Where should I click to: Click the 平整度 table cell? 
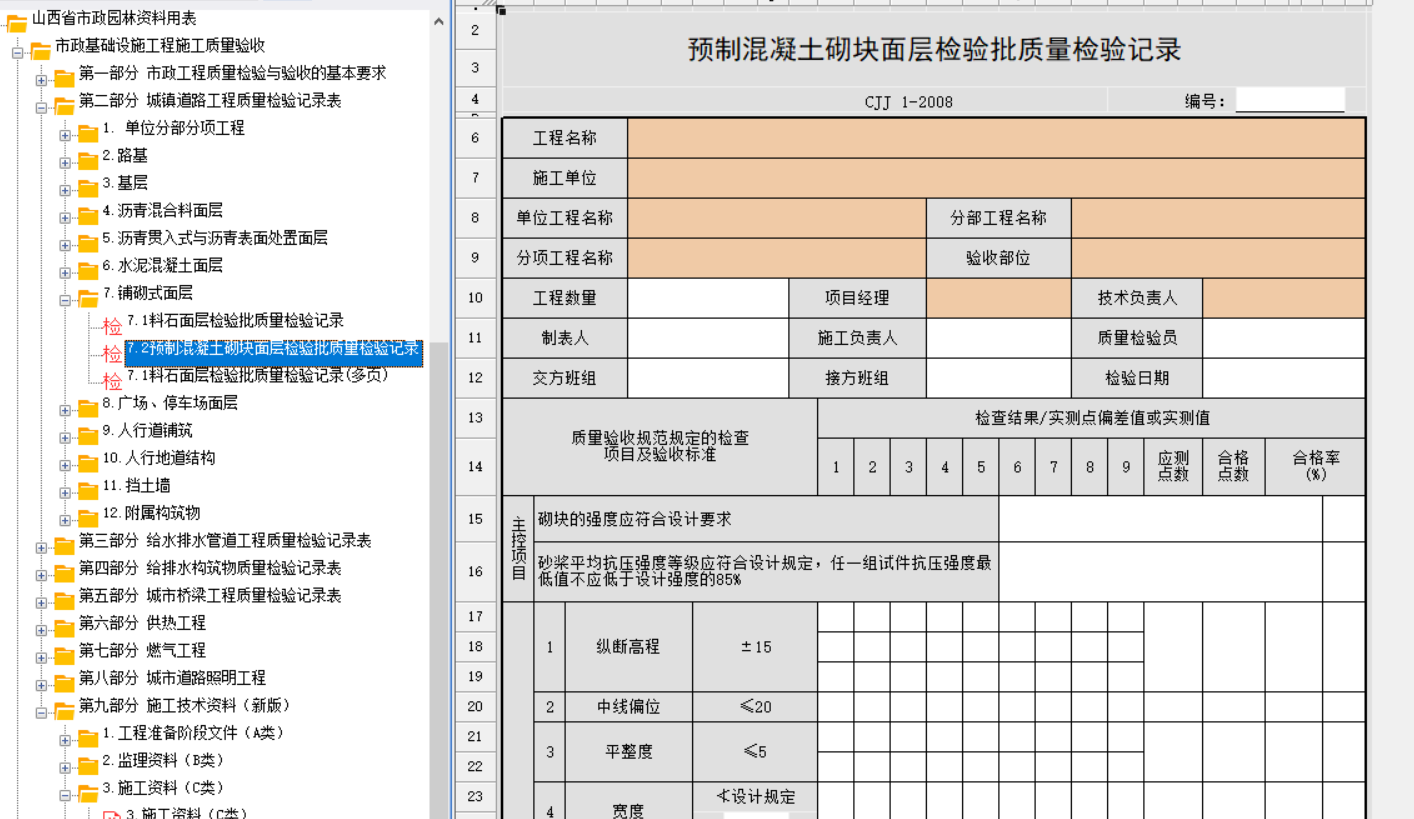click(629, 751)
